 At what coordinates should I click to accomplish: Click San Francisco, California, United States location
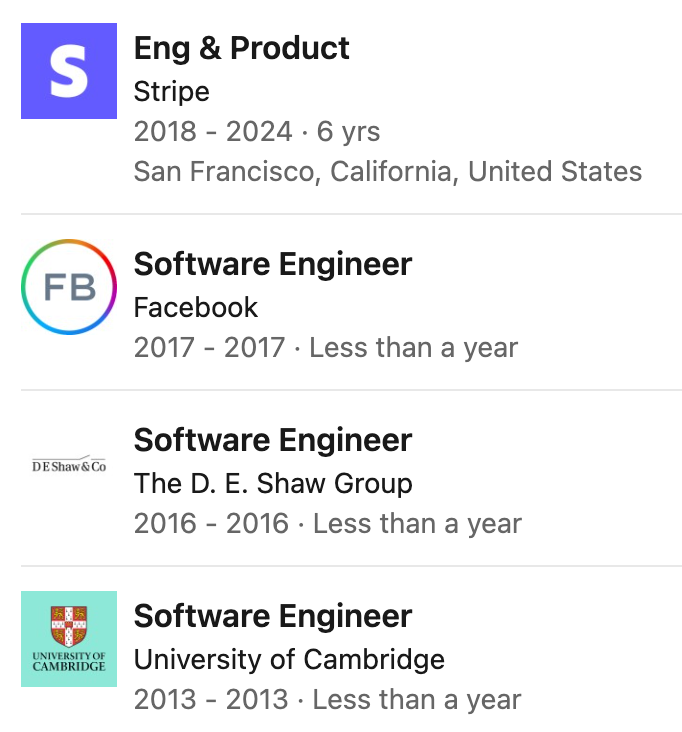click(387, 171)
